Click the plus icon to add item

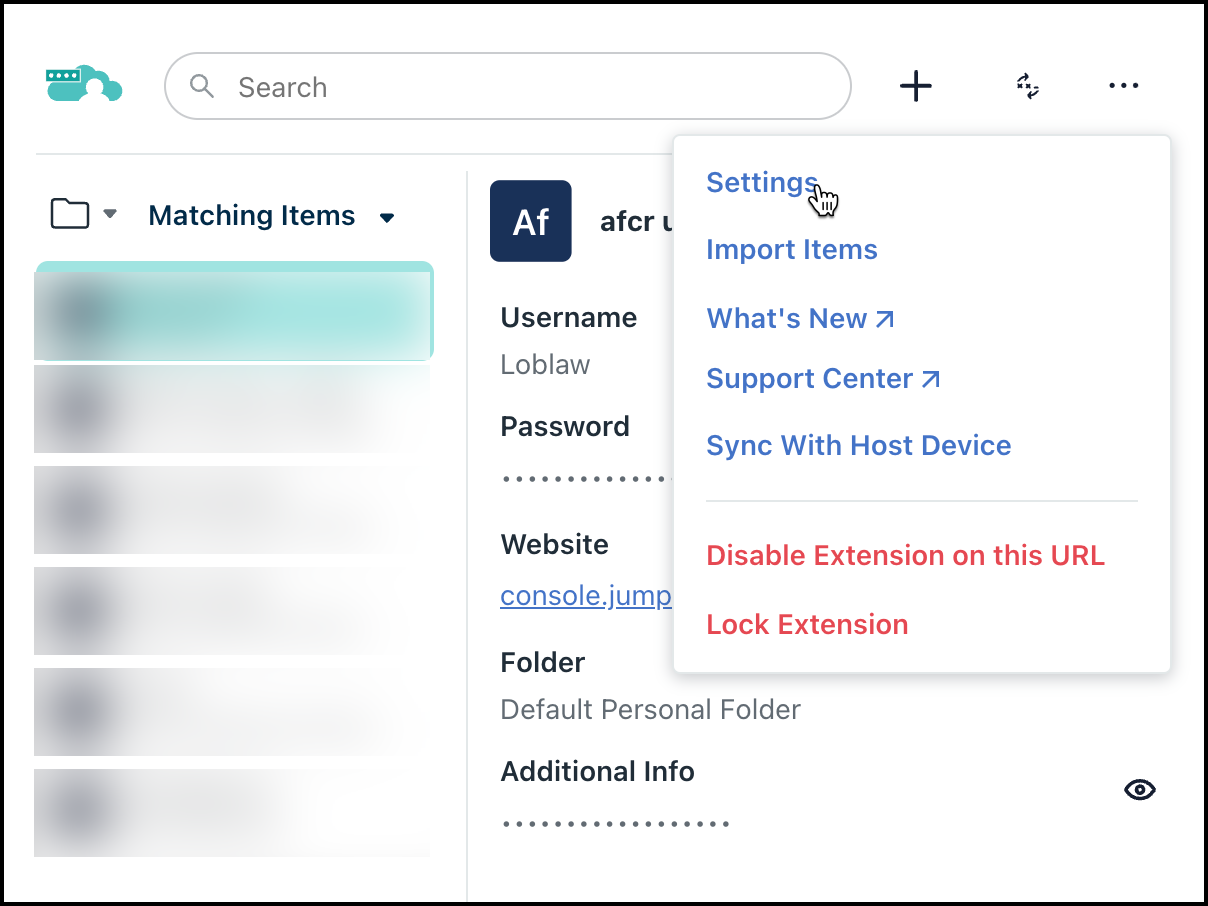(915, 86)
